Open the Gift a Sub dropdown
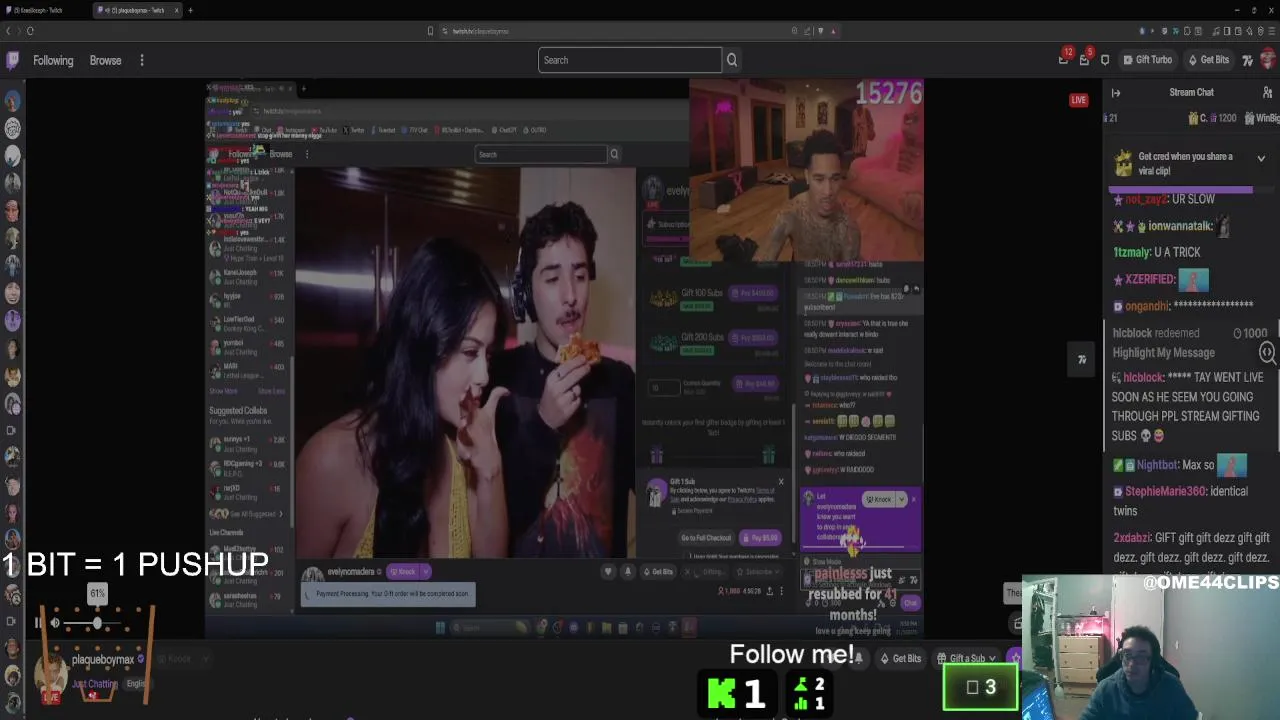This screenshot has height=720, width=1280. (967, 658)
